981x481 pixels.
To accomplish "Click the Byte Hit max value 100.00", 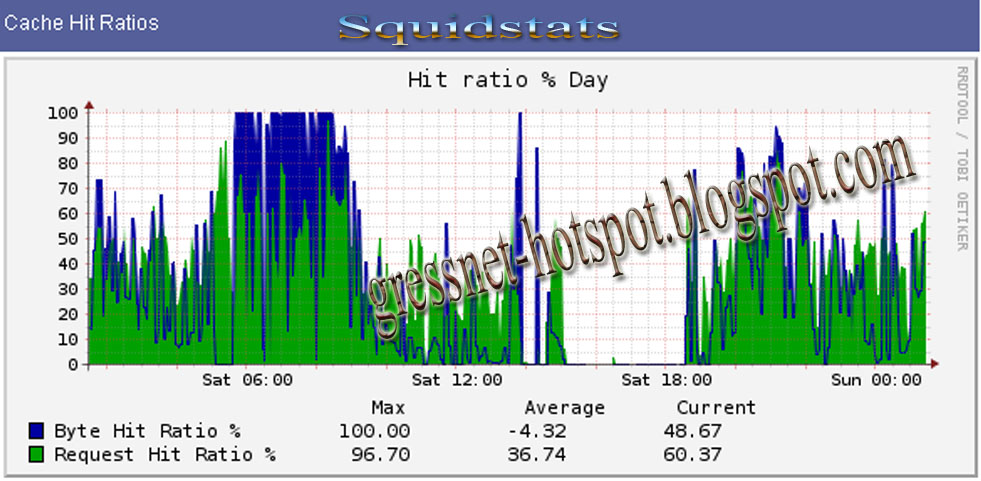I will (x=375, y=432).
